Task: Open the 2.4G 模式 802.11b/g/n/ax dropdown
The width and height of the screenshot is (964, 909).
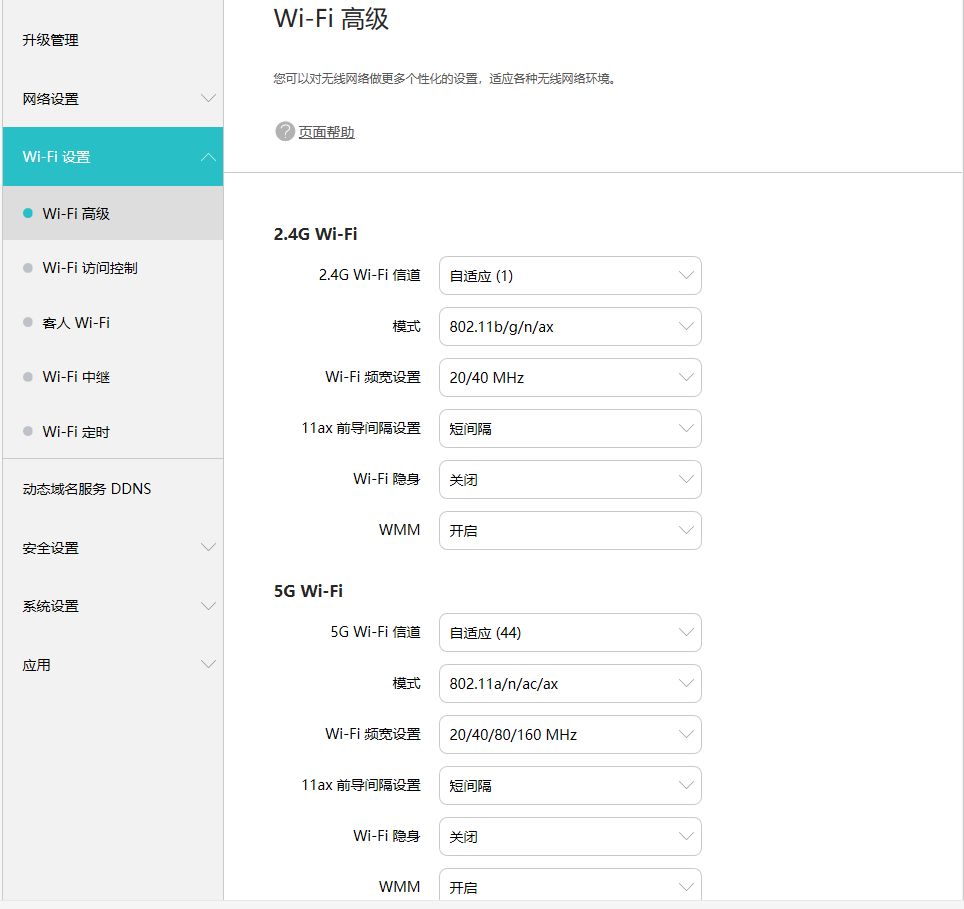Action: (570, 326)
